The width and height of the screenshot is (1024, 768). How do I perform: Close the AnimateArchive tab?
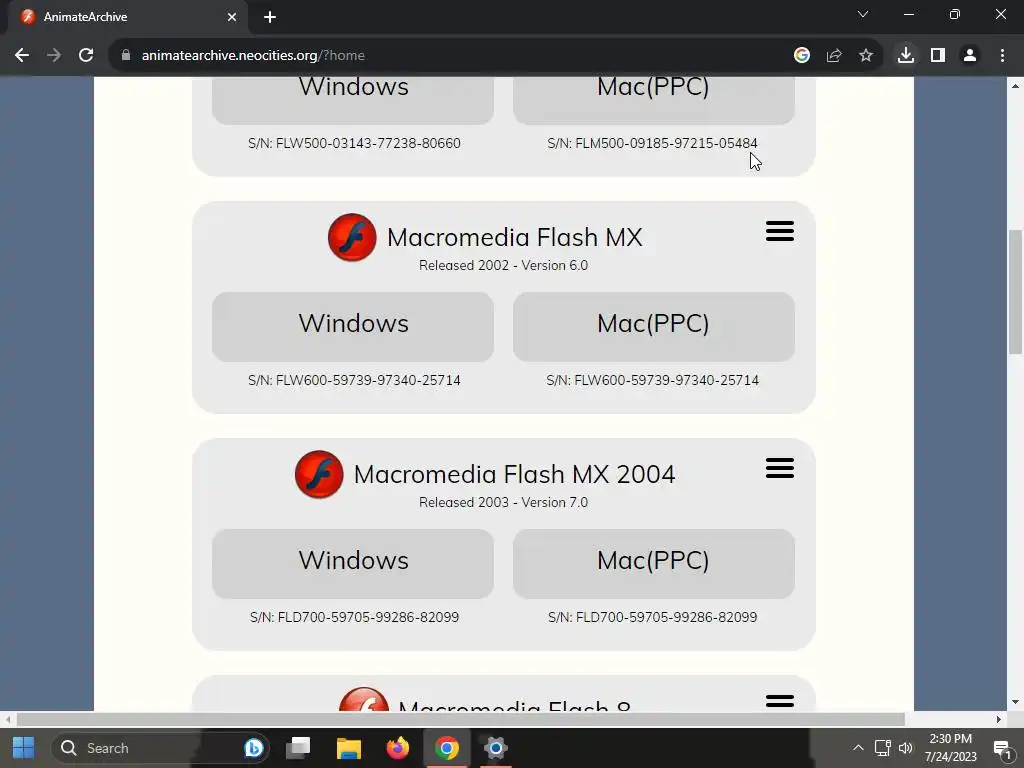pyautogui.click(x=232, y=17)
